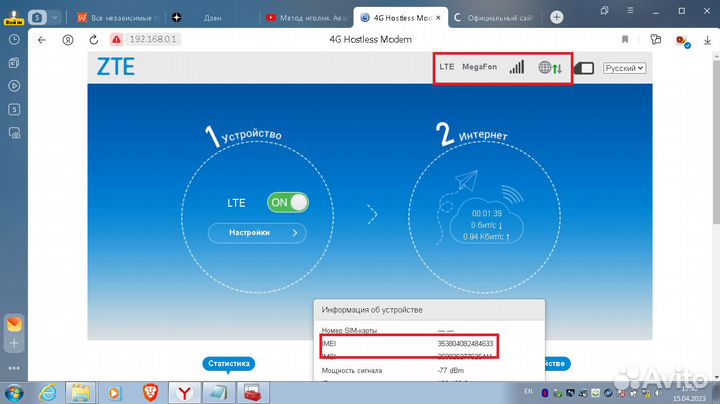Open the media player taskbar icon
720x404 pixels.
(x=114, y=393)
